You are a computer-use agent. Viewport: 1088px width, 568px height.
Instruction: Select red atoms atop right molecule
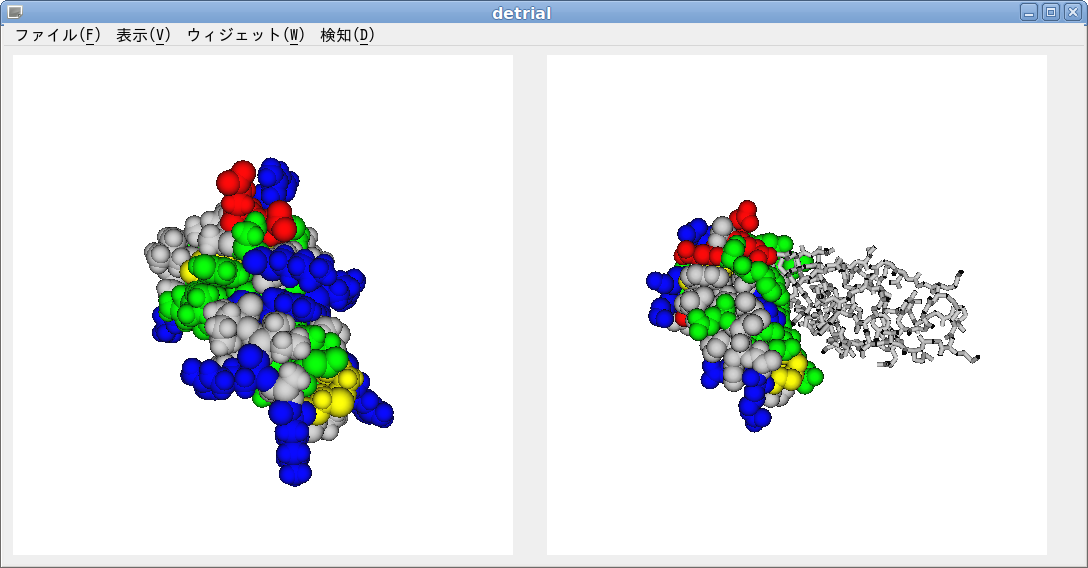click(x=744, y=215)
